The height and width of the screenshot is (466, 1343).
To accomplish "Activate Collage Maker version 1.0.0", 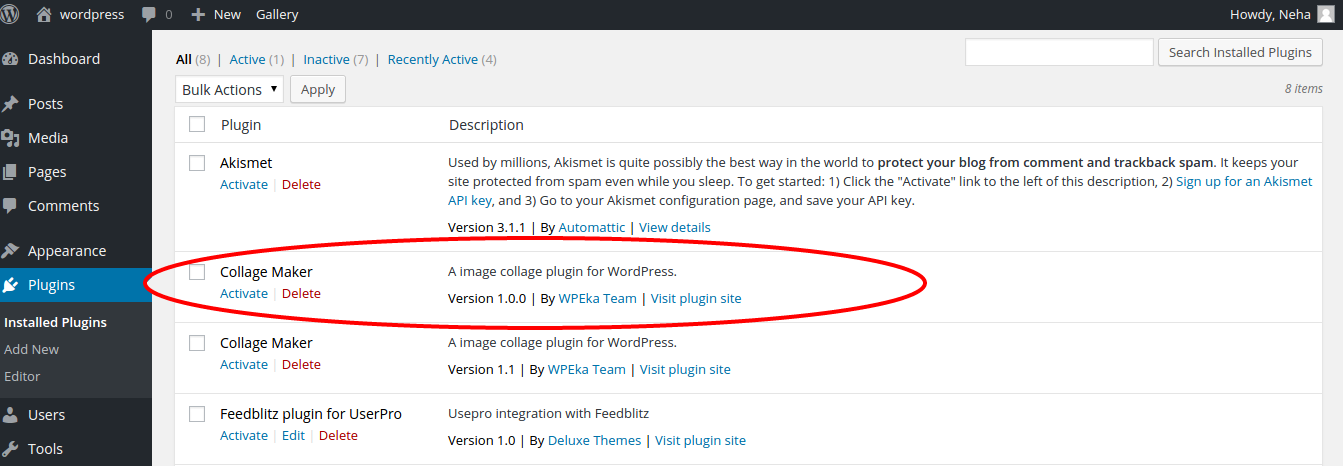I will pos(243,293).
